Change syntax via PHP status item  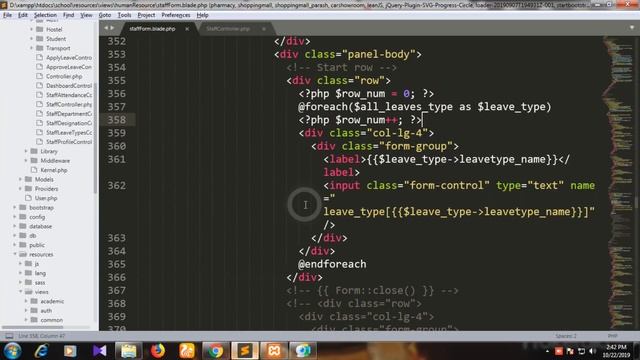[612, 336]
